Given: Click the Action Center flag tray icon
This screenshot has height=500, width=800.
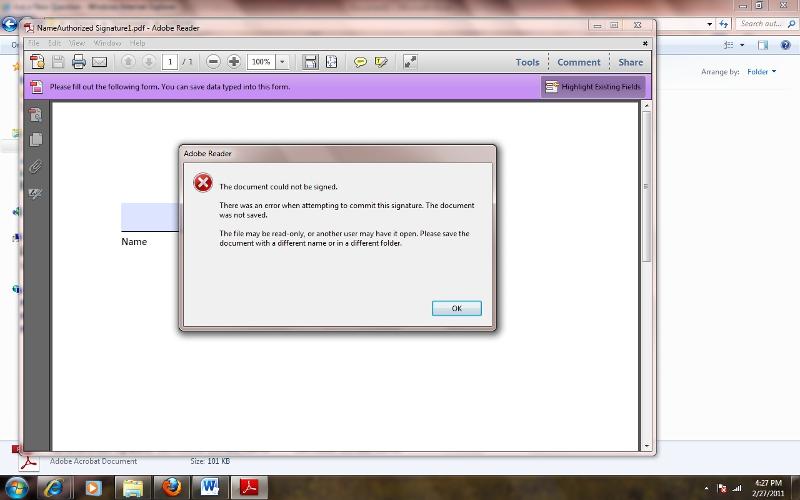Looking at the screenshot, I should (722, 488).
